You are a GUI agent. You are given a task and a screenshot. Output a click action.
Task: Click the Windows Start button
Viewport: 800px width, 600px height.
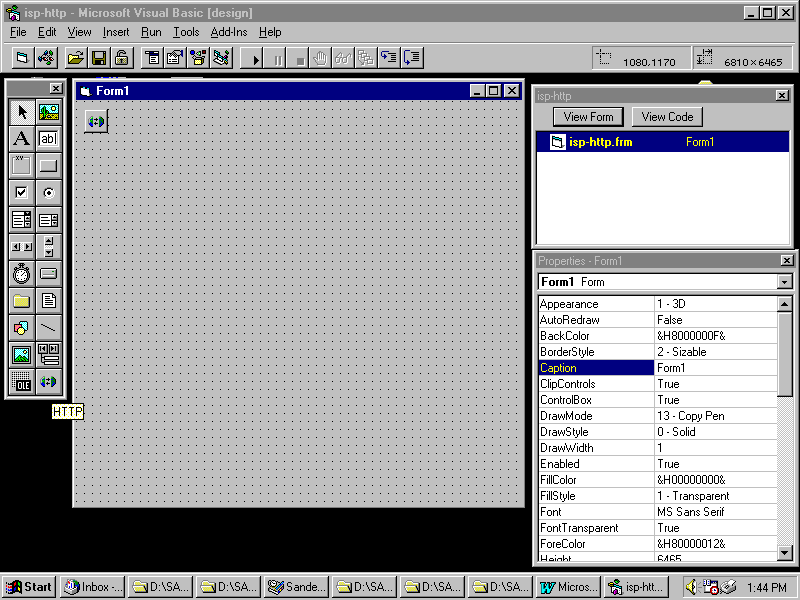(28, 587)
